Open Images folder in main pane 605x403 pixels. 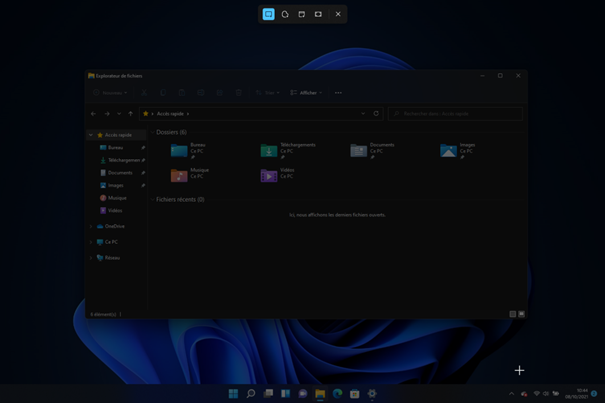(x=449, y=150)
